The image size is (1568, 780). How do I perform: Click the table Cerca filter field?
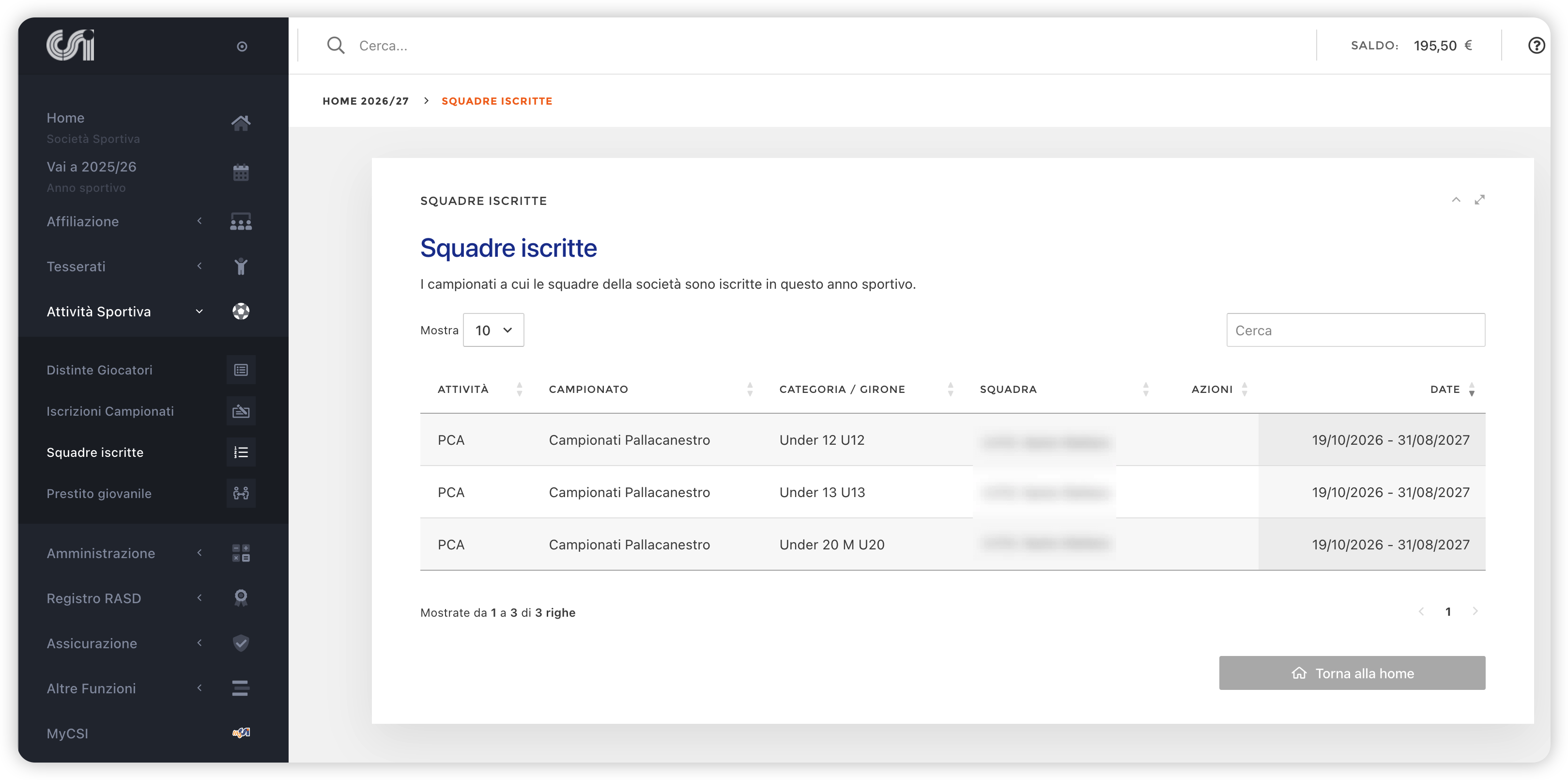(1355, 330)
